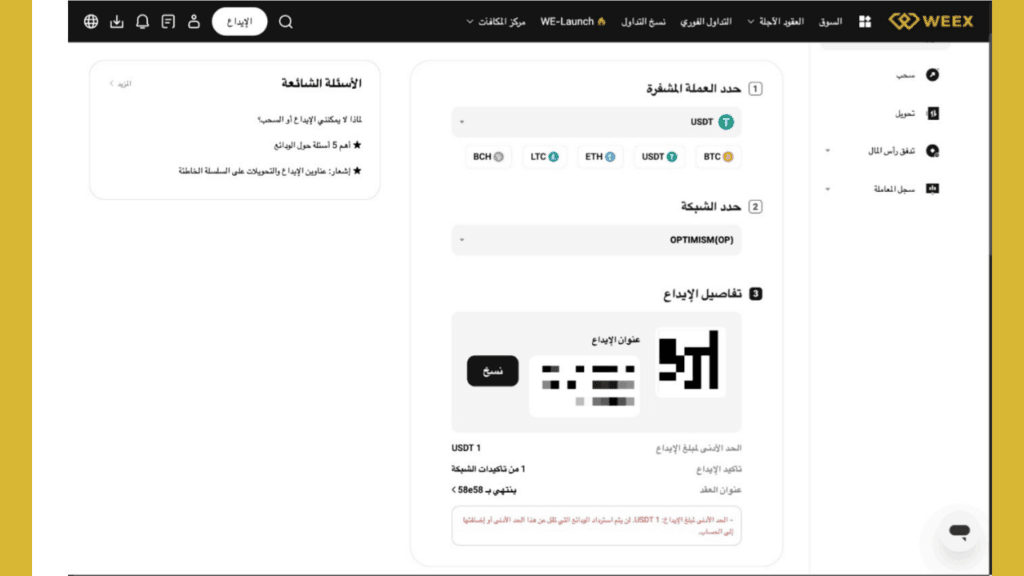Screen dimensions: 1024x576
Task: Open the top 5 deposit questions FAQ
Action: pos(317,145)
